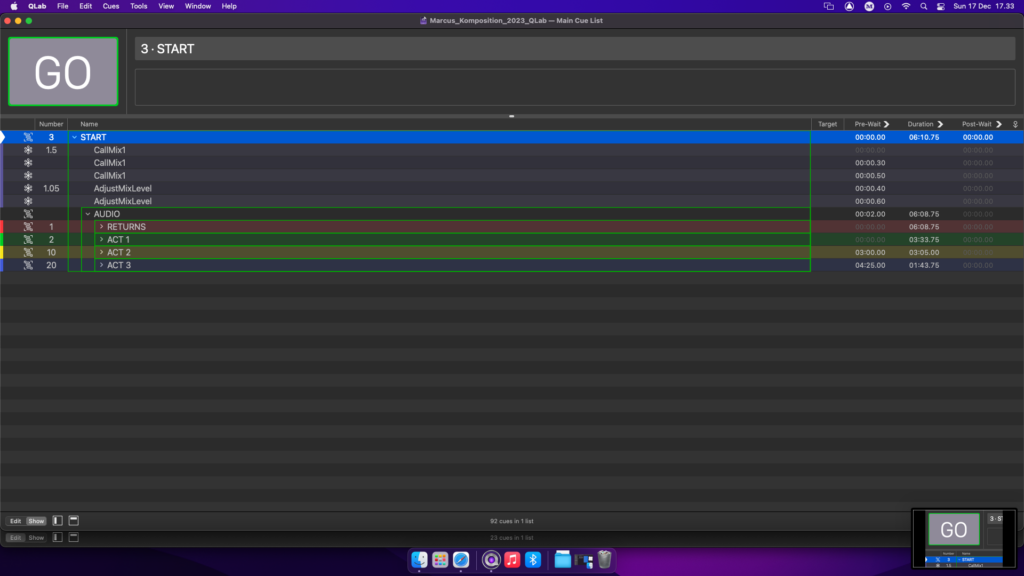Toggle the sidebar panel icon in footer
Image resolution: width=1024 pixels, height=576 pixels.
(x=57, y=520)
